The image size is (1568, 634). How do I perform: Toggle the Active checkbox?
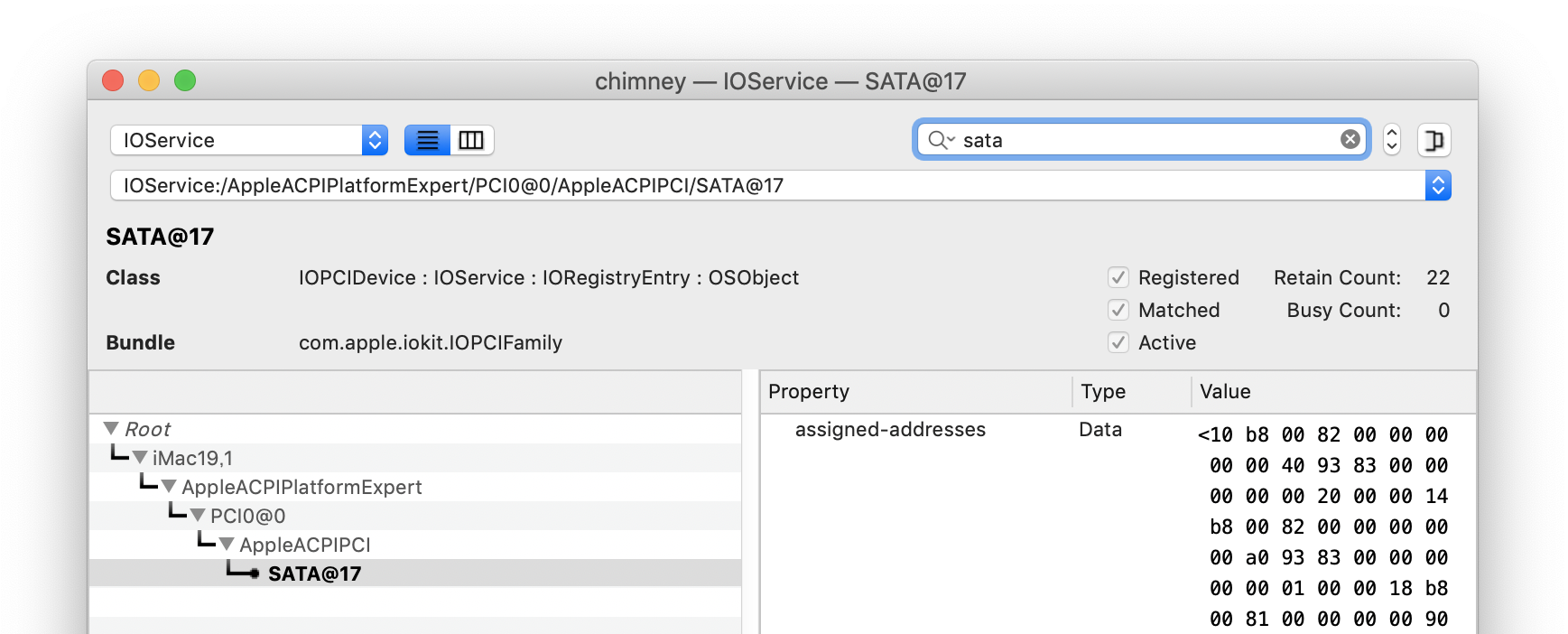(1118, 342)
